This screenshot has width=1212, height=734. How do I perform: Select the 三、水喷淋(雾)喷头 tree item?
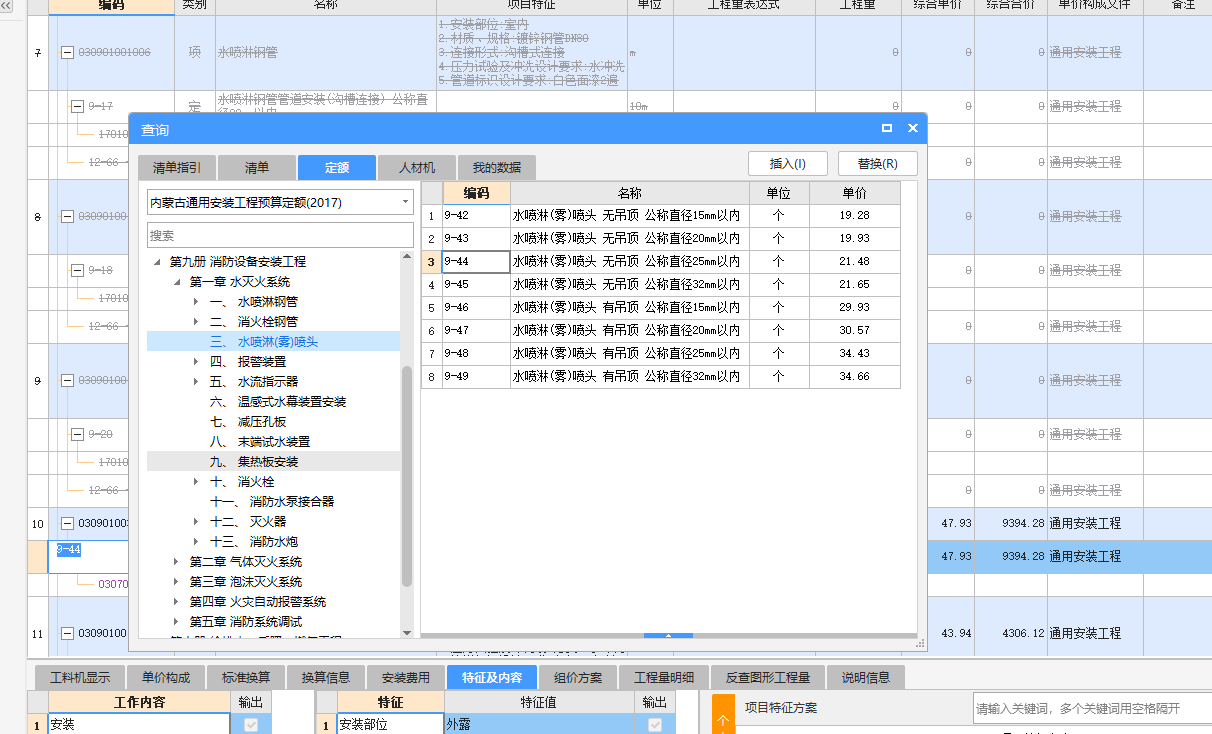264,342
